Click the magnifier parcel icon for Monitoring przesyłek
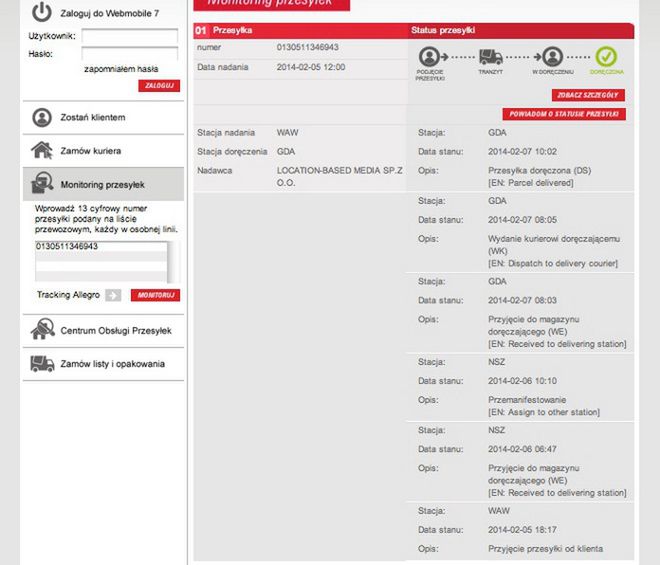660x565 pixels. coord(42,182)
